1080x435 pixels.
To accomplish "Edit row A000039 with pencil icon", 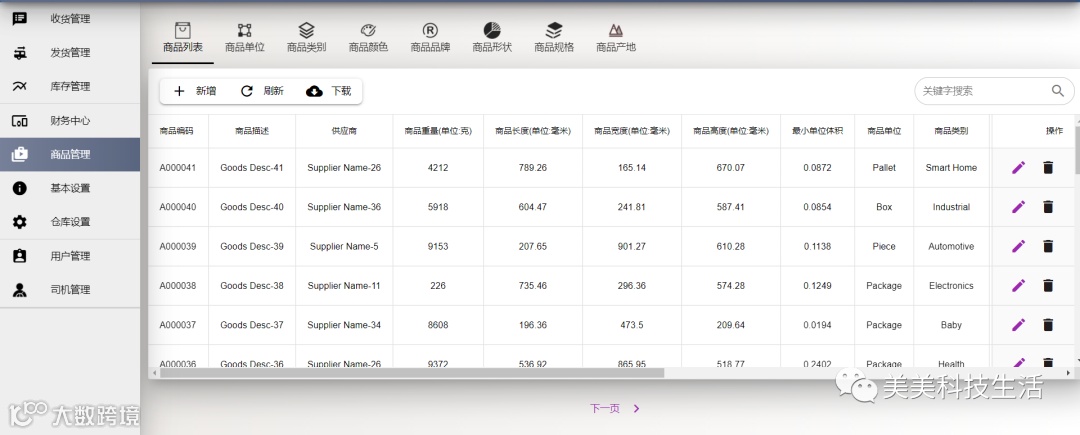I will (x=1018, y=246).
